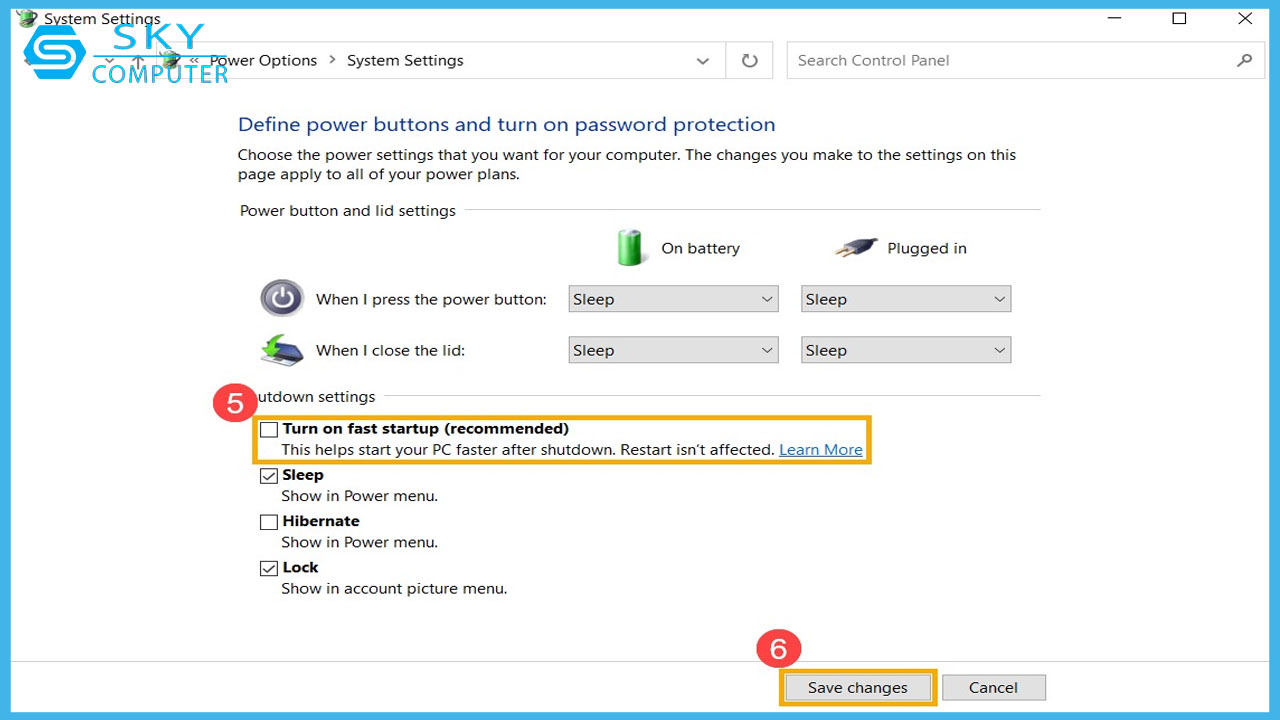
Task: Uncheck the Lock checkbox
Action: tap(269, 568)
